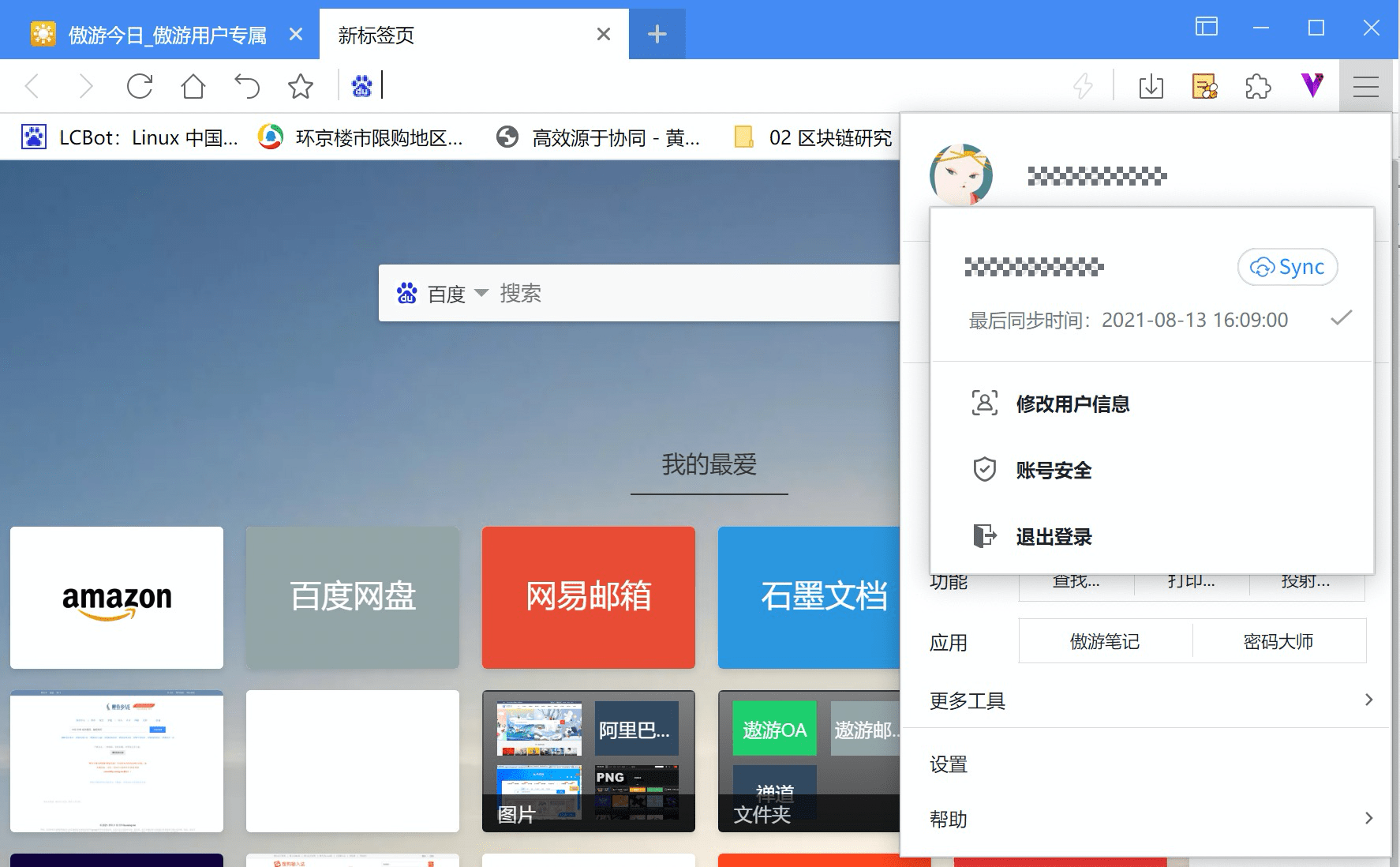
Task: Click the undo closed tab icon
Action: [247, 85]
